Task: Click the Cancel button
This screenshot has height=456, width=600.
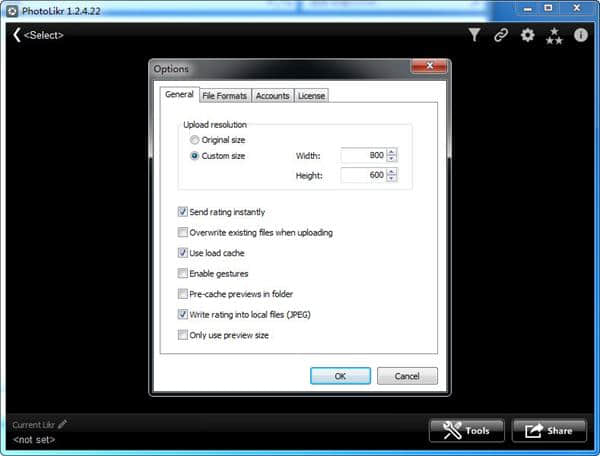Action: (407, 376)
